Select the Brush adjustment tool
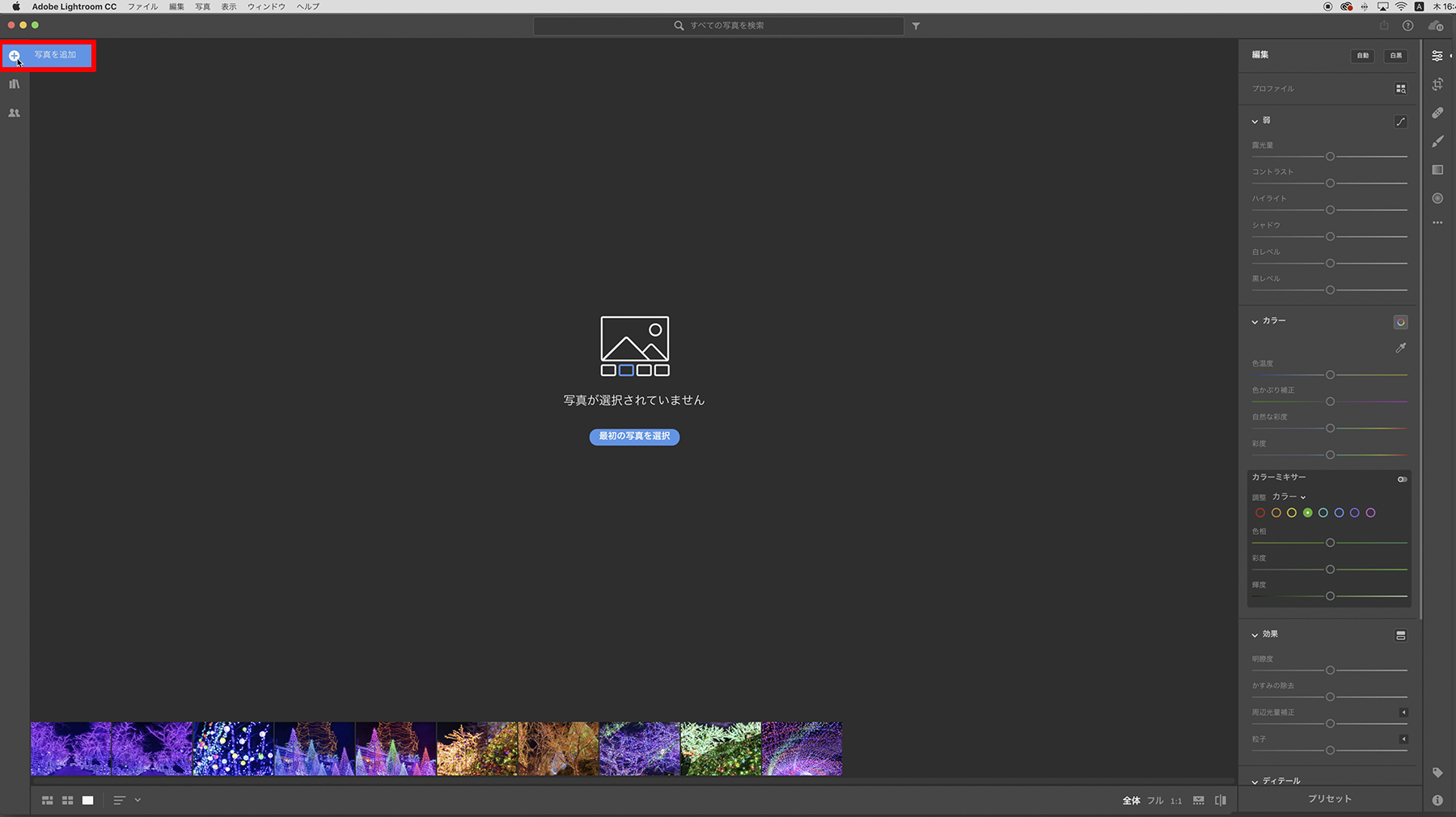1456x817 pixels. click(x=1437, y=142)
